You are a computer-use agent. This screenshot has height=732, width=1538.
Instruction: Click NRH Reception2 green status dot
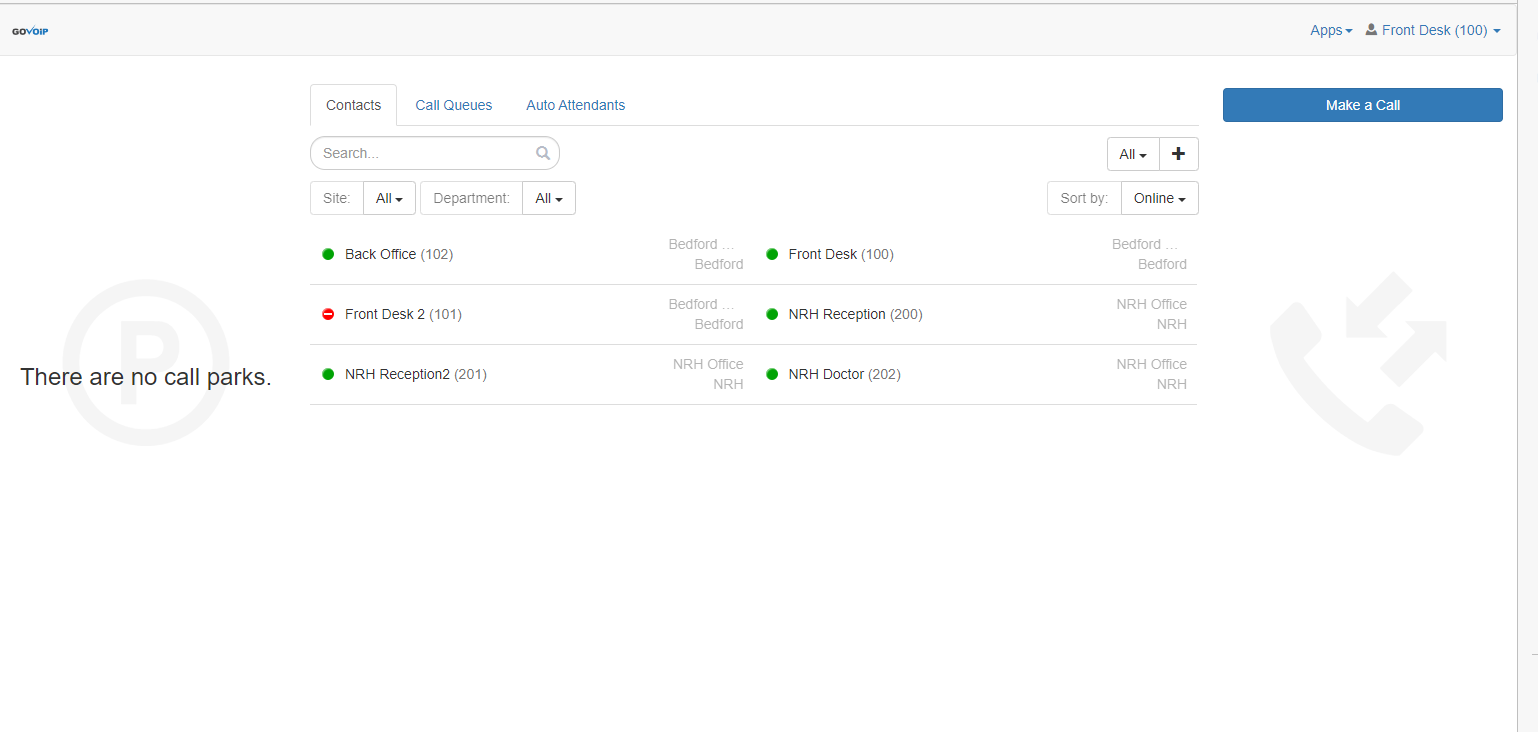328,374
